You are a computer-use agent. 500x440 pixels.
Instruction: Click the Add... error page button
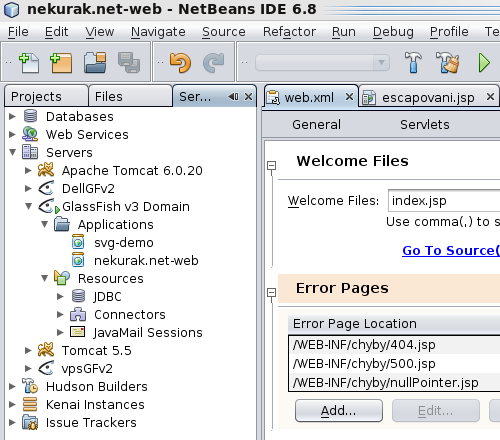pos(339,411)
